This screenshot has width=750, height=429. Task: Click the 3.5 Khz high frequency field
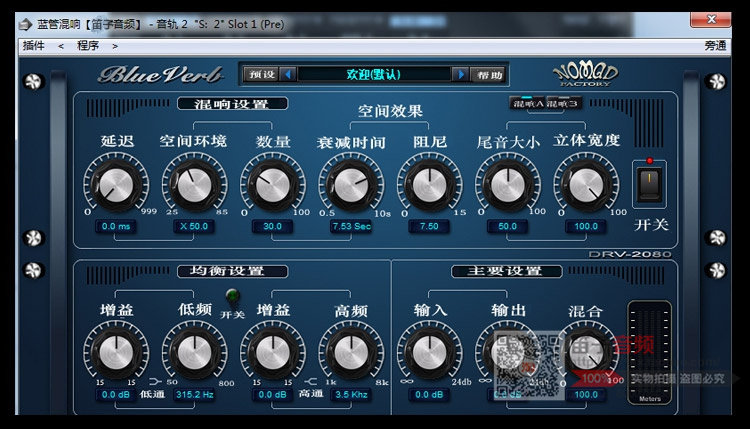click(x=351, y=395)
